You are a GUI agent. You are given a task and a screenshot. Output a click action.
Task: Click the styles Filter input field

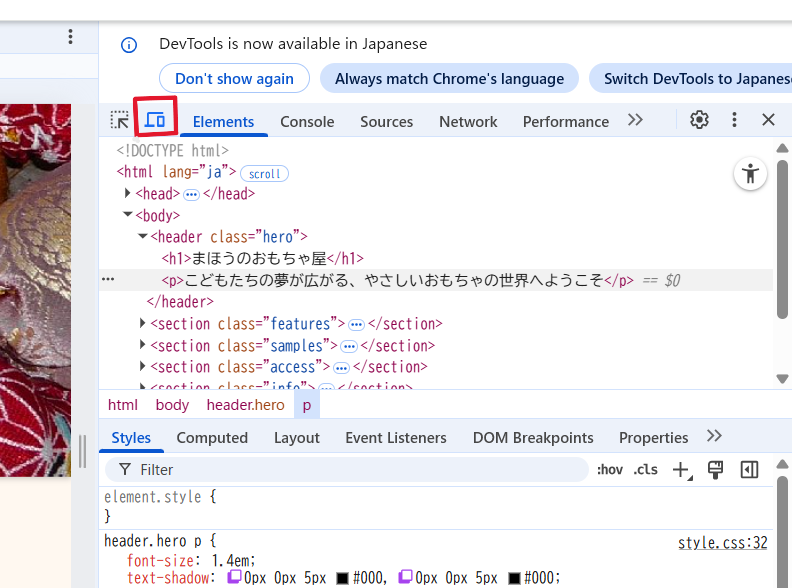coord(350,469)
